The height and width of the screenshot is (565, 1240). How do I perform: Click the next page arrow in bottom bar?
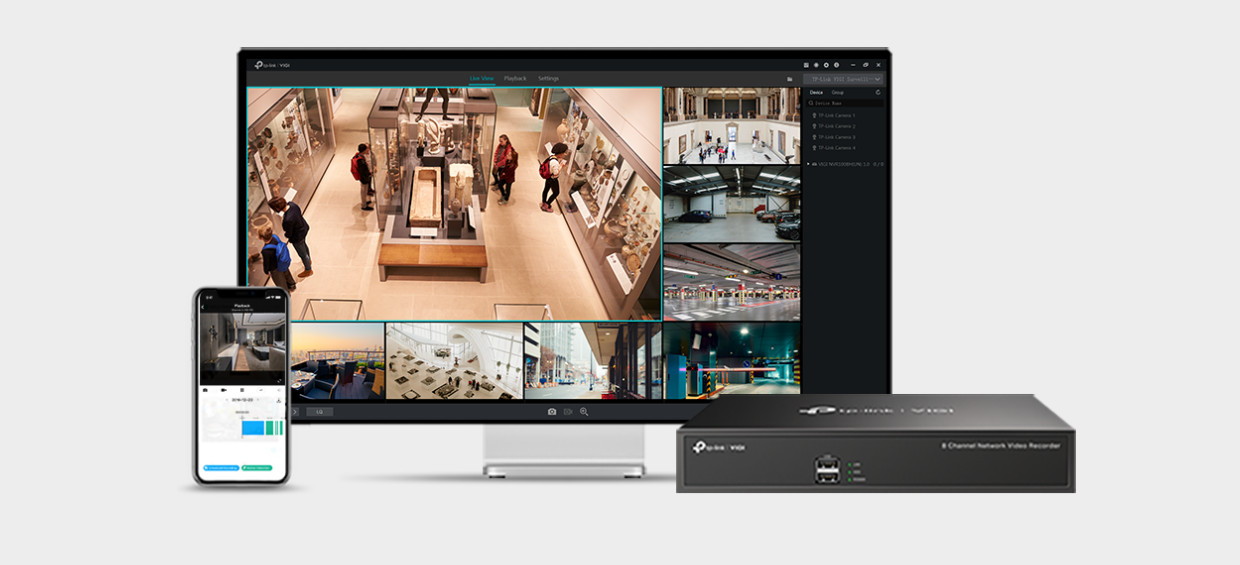294,411
